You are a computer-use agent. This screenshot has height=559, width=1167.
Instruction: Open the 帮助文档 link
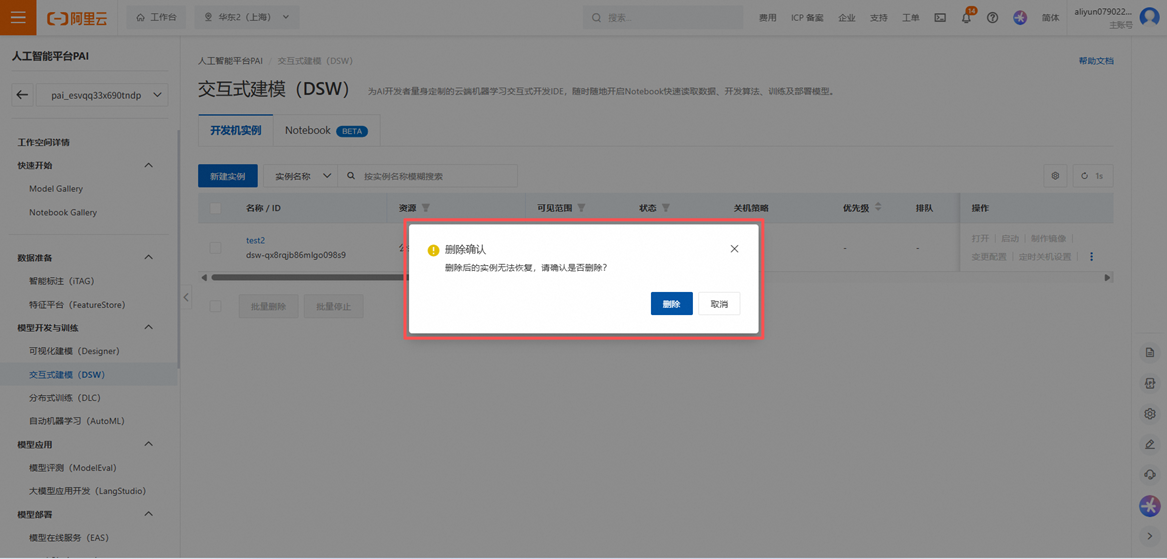(x=1096, y=61)
